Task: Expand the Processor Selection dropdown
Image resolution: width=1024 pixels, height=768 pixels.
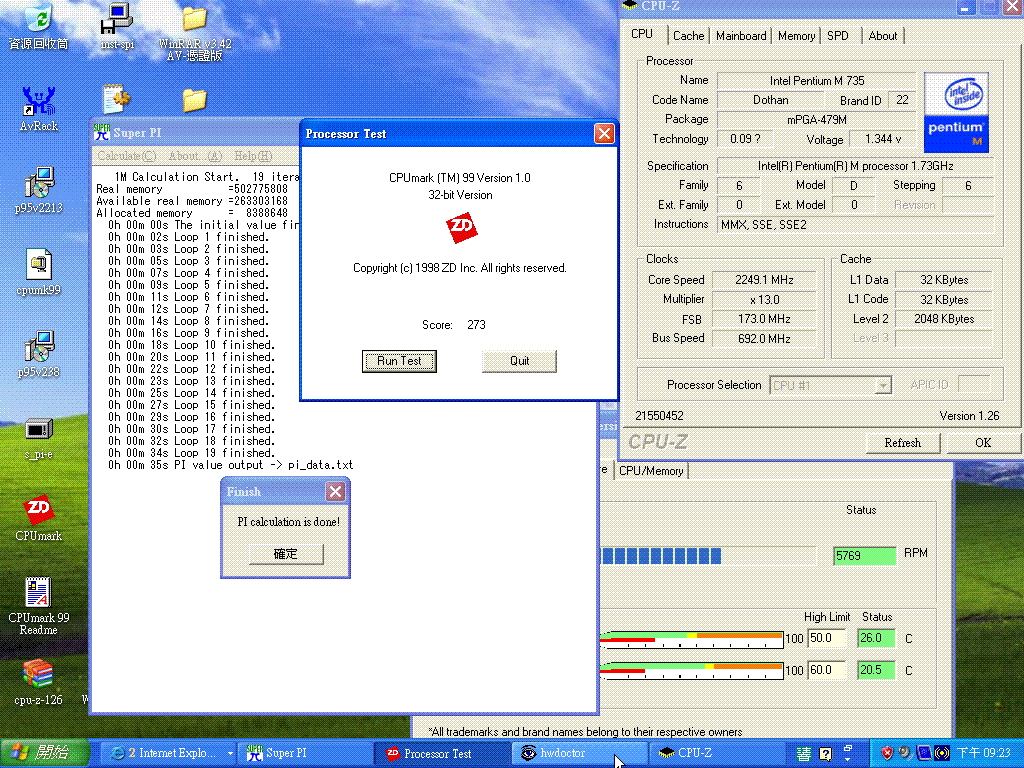Action: pyautogui.click(x=882, y=385)
